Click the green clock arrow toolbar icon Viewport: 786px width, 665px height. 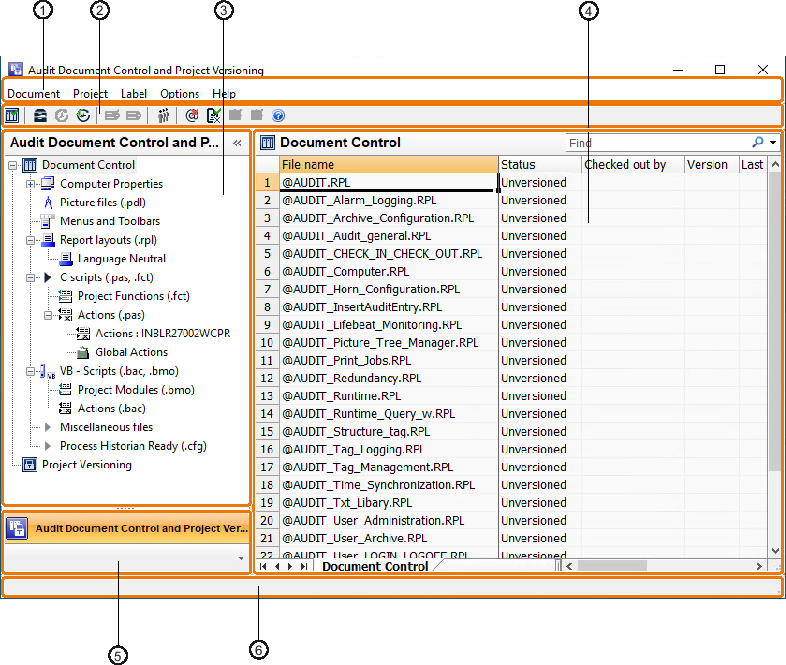coord(83,116)
